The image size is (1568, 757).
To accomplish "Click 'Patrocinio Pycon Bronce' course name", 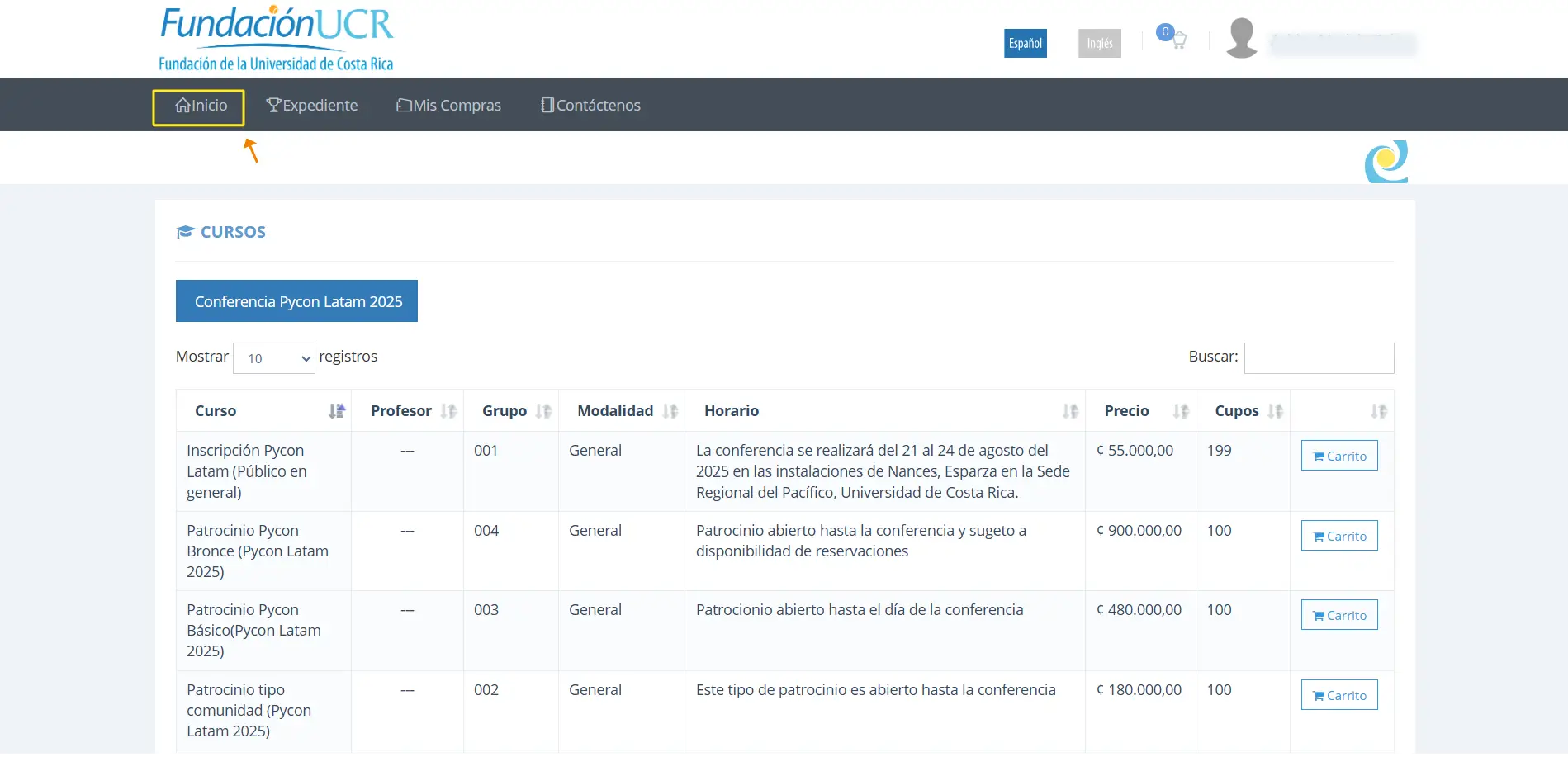I will (x=258, y=551).
